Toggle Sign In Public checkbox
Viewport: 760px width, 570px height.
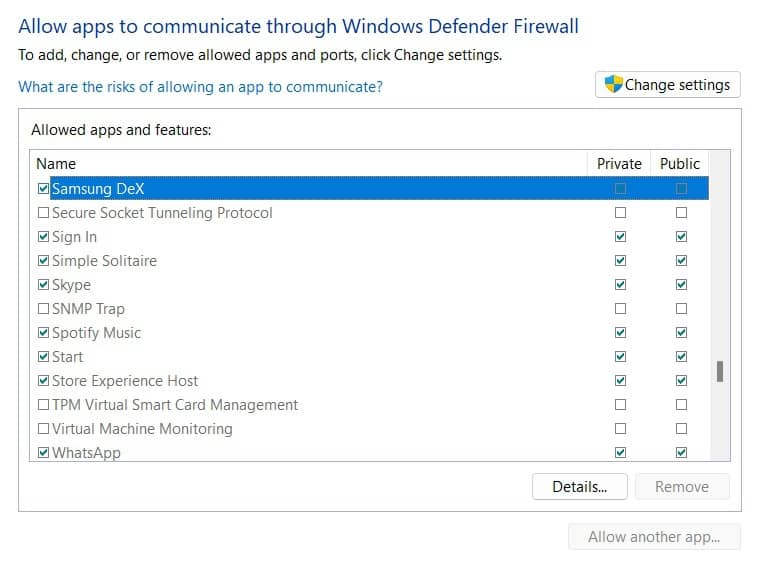tap(682, 237)
